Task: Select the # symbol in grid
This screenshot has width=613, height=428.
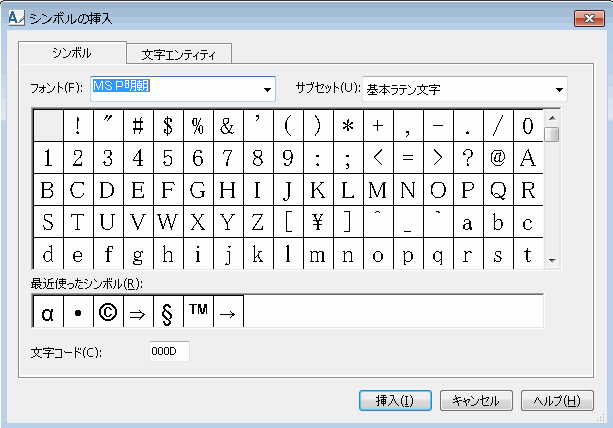Action: pyautogui.click(x=138, y=125)
